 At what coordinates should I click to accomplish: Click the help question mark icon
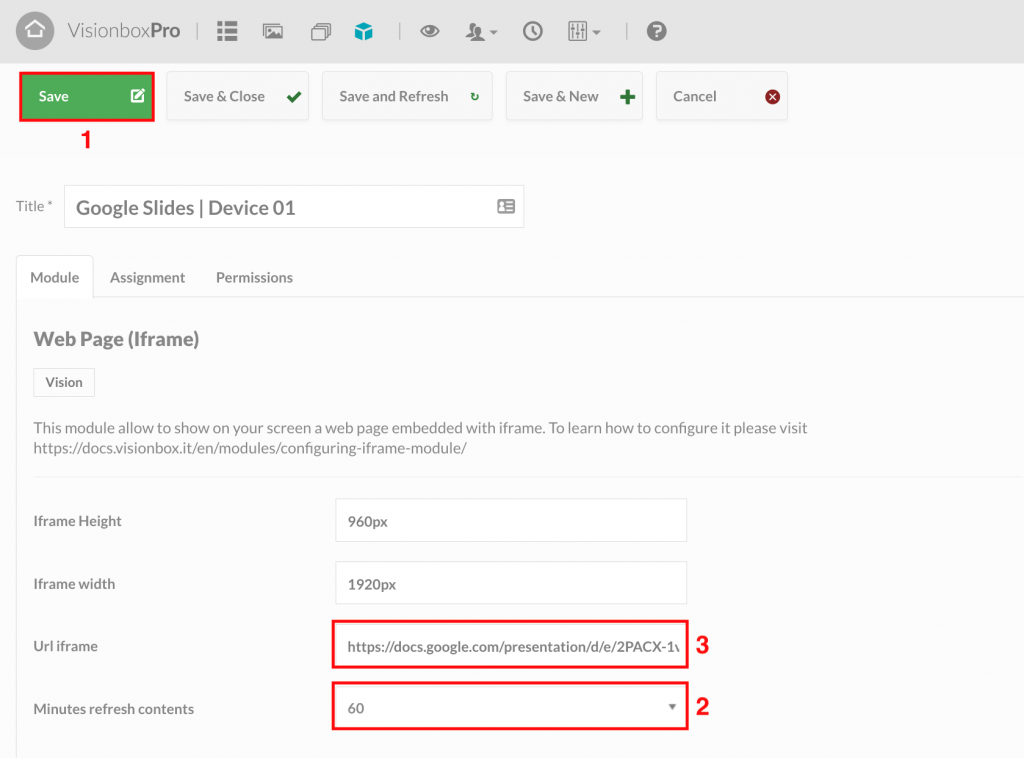(x=656, y=31)
